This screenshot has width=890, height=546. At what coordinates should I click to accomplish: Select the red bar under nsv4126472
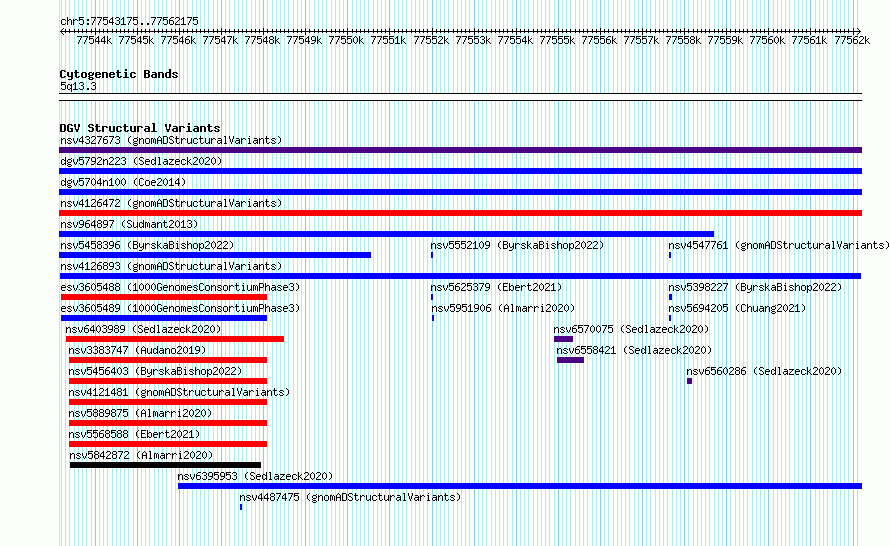460,213
